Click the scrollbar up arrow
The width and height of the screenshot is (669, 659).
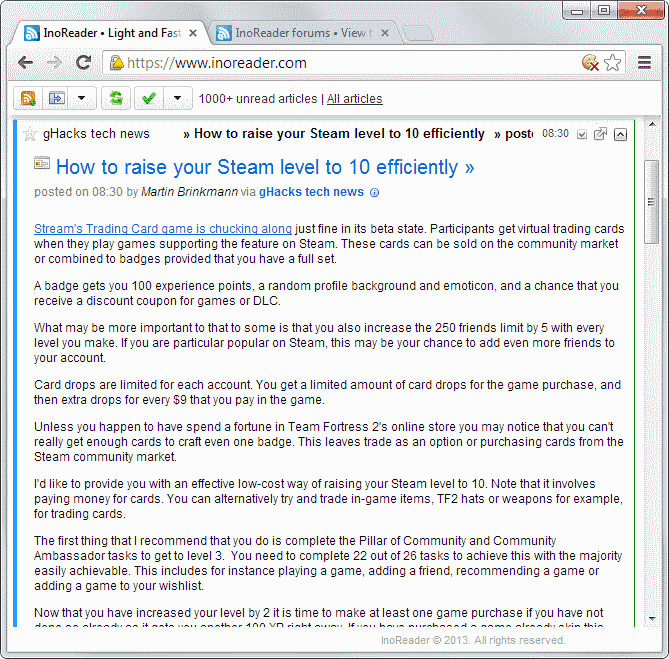[x=652, y=124]
